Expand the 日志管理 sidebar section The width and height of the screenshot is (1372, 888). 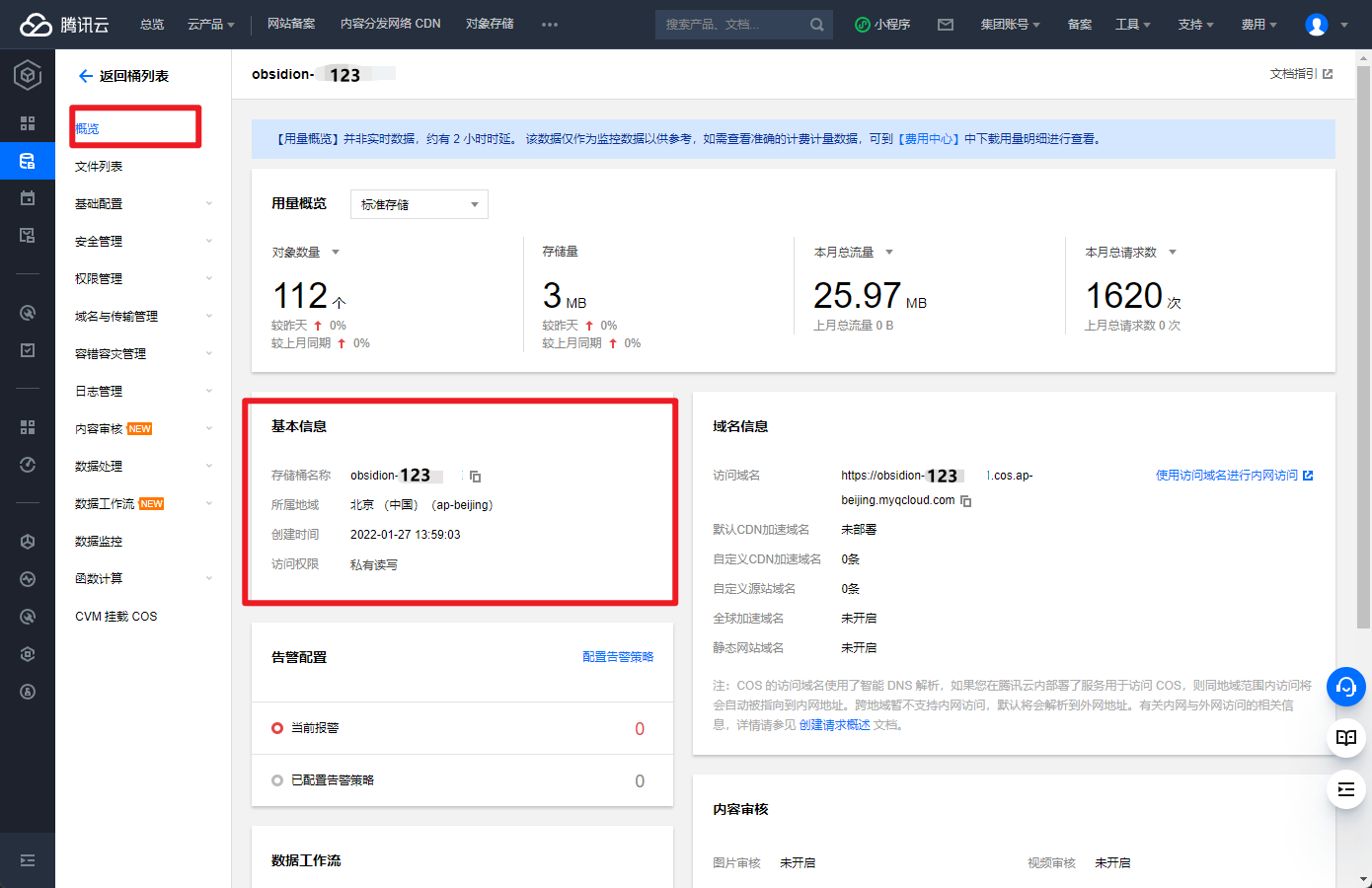[x=143, y=392]
